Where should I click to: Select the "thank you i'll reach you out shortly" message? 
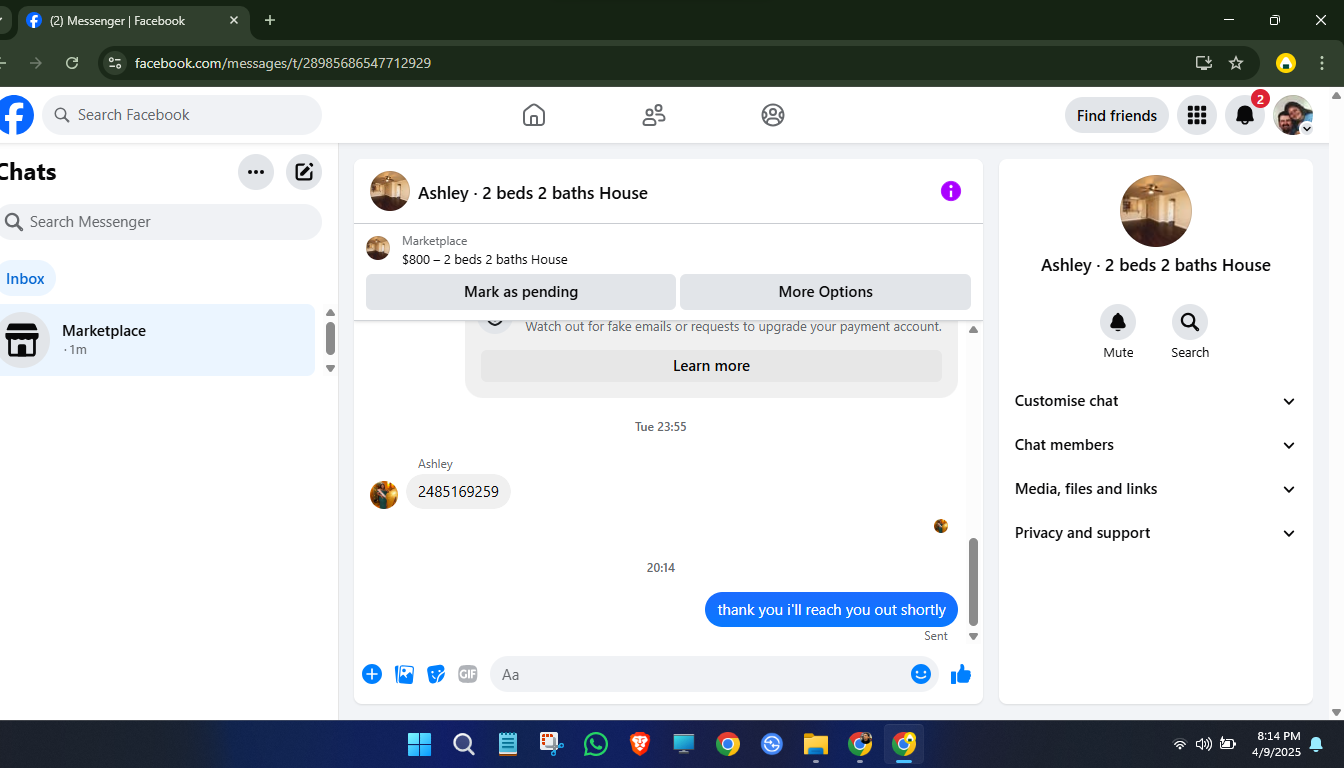click(831, 609)
